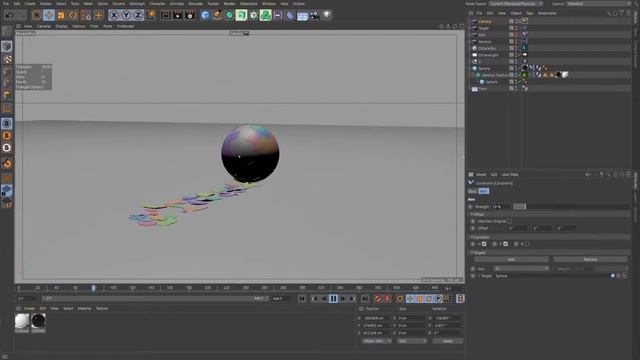The width and height of the screenshot is (640, 360).
Task: Click the Strength percentage field
Action: tap(501, 207)
